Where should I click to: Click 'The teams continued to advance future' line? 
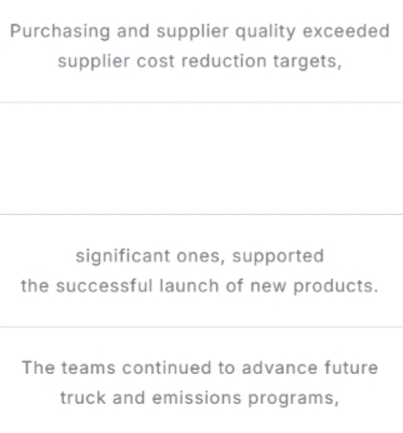pyautogui.click(x=200, y=368)
